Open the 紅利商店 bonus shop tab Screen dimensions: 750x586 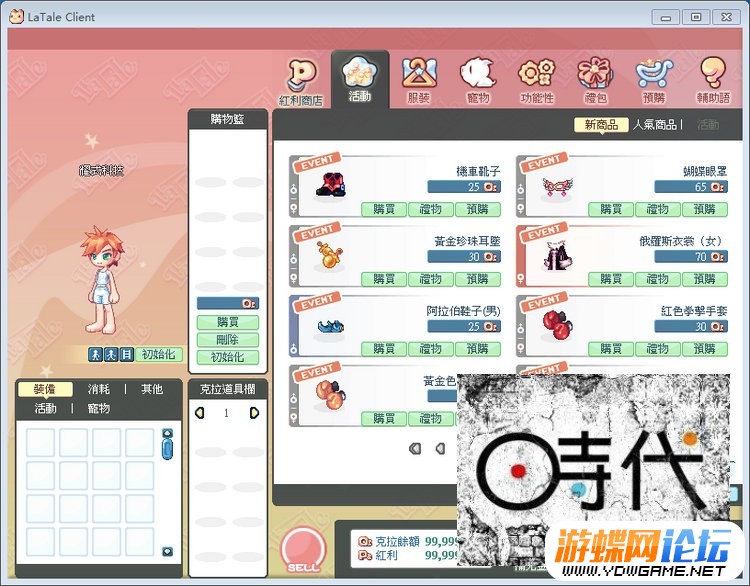(301, 81)
